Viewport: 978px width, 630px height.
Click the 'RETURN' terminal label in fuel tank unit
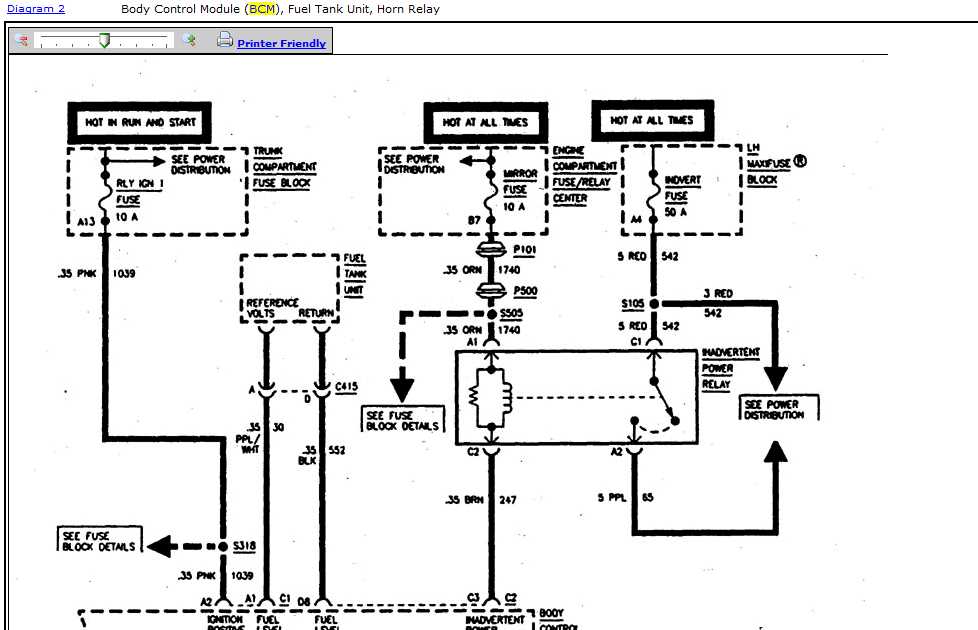[x=316, y=313]
